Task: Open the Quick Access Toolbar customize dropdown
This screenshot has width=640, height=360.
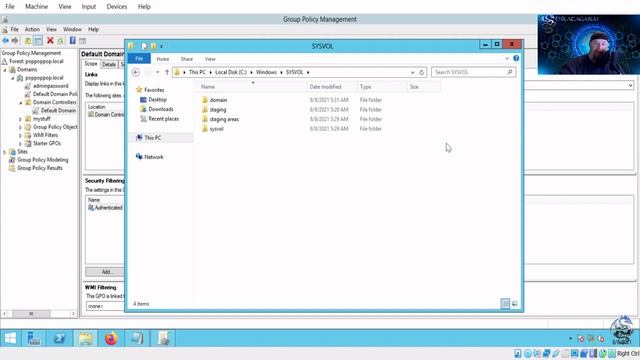Action: pyautogui.click(x=162, y=46)
